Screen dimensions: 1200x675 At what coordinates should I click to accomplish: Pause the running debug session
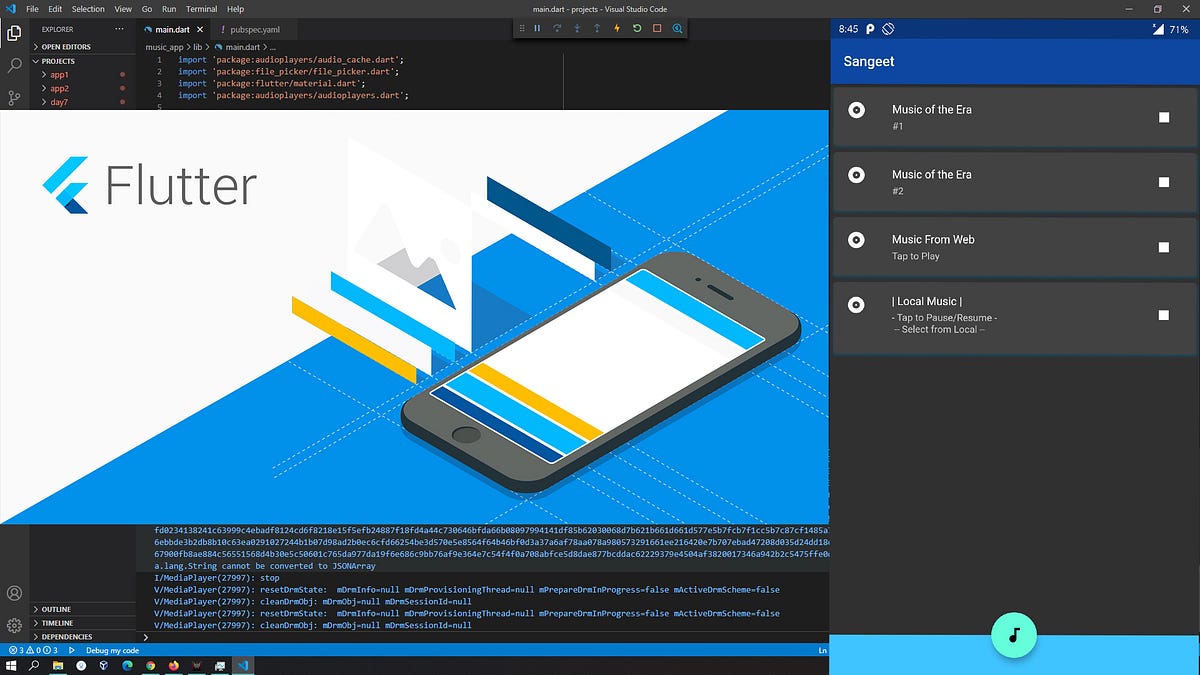pos(537,28)
